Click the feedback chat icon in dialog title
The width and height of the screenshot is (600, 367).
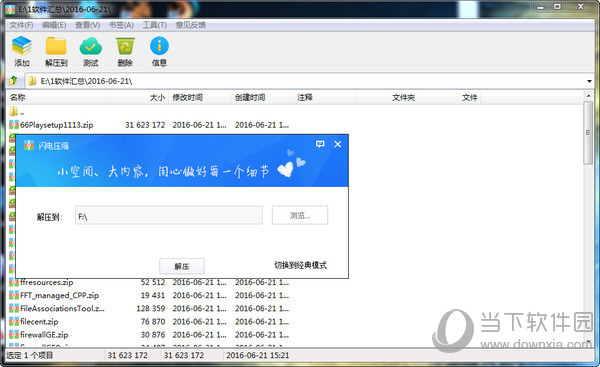320,144
